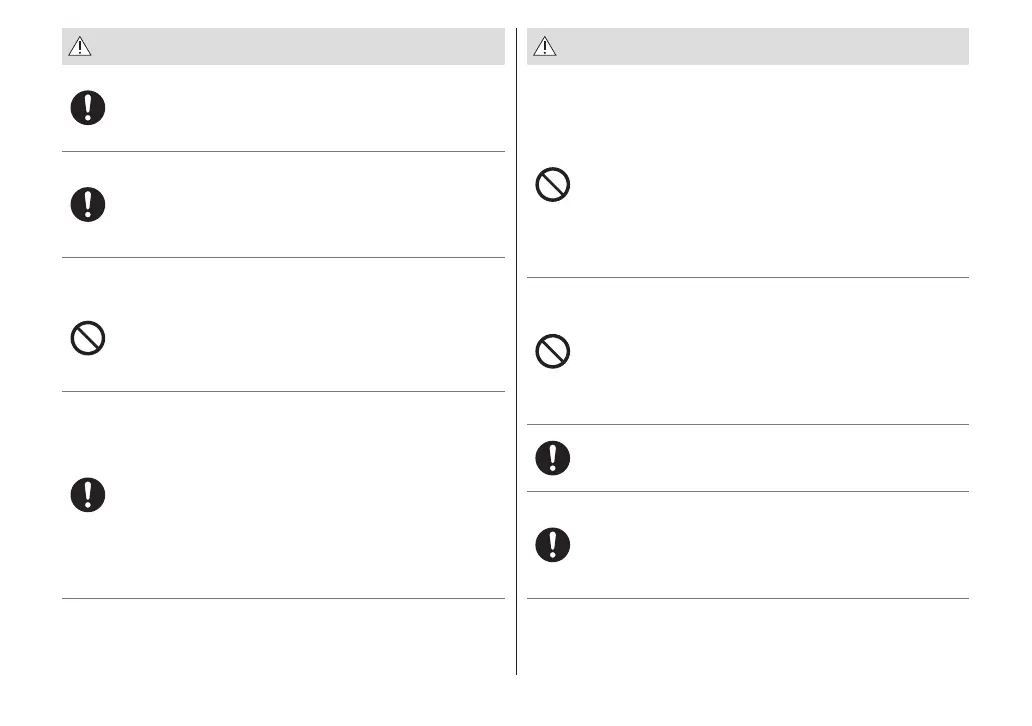The image size is (1032, 726).
Task: Click the bottom divider line of the left column
Action: [283, 599]
